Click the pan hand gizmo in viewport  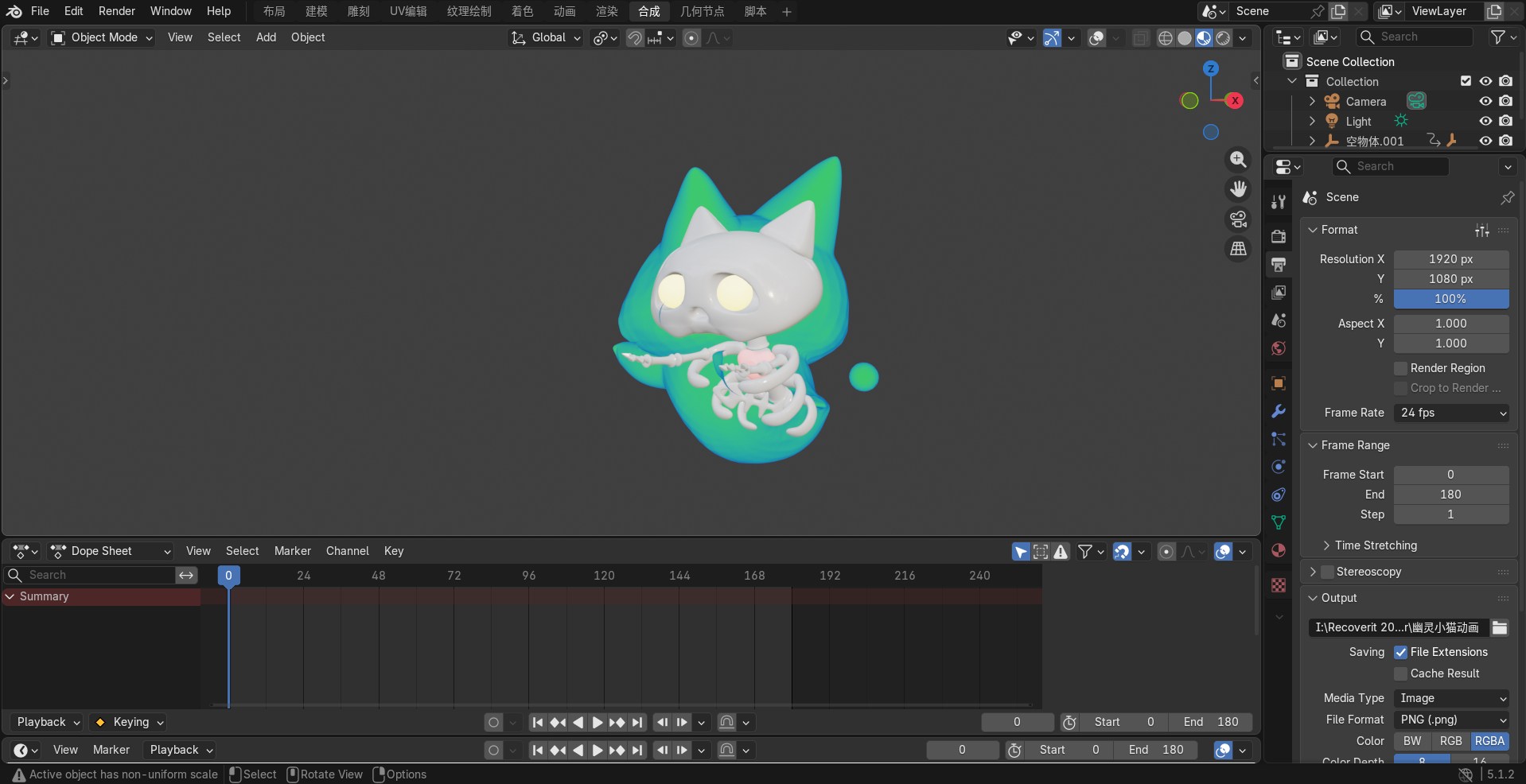click(x=1238, y=189)
